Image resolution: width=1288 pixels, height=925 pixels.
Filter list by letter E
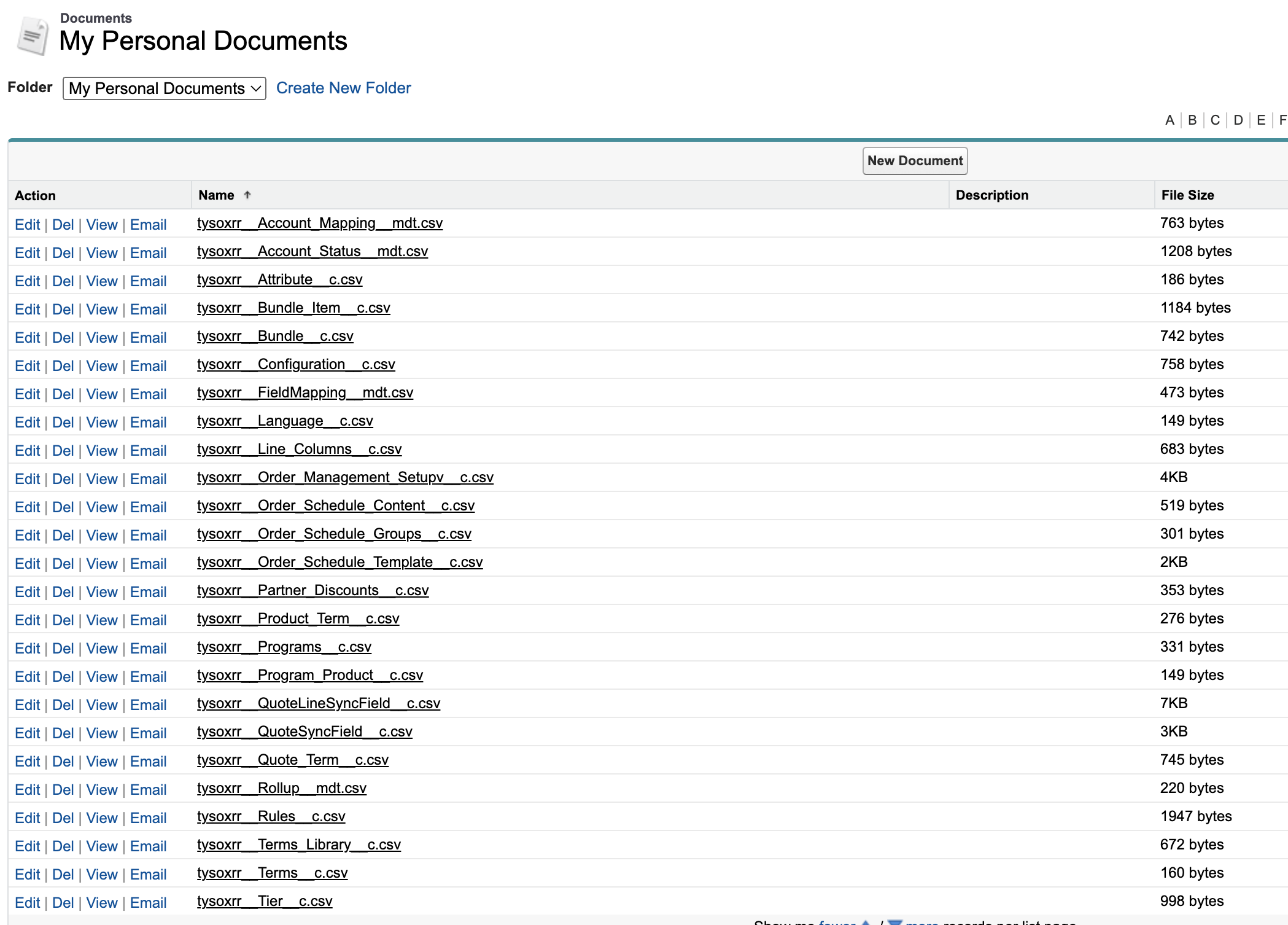point(1261,120)
